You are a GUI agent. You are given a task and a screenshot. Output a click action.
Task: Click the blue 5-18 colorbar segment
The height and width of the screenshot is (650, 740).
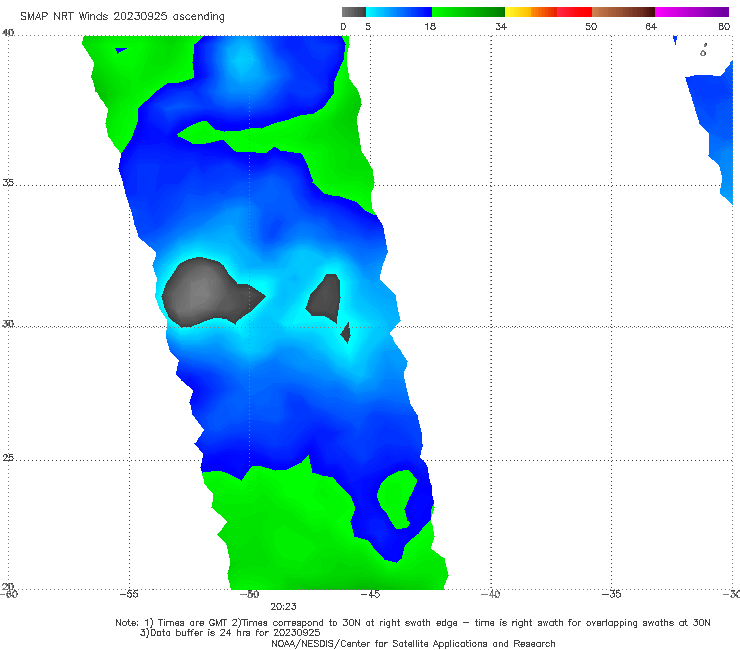[399, 12]
